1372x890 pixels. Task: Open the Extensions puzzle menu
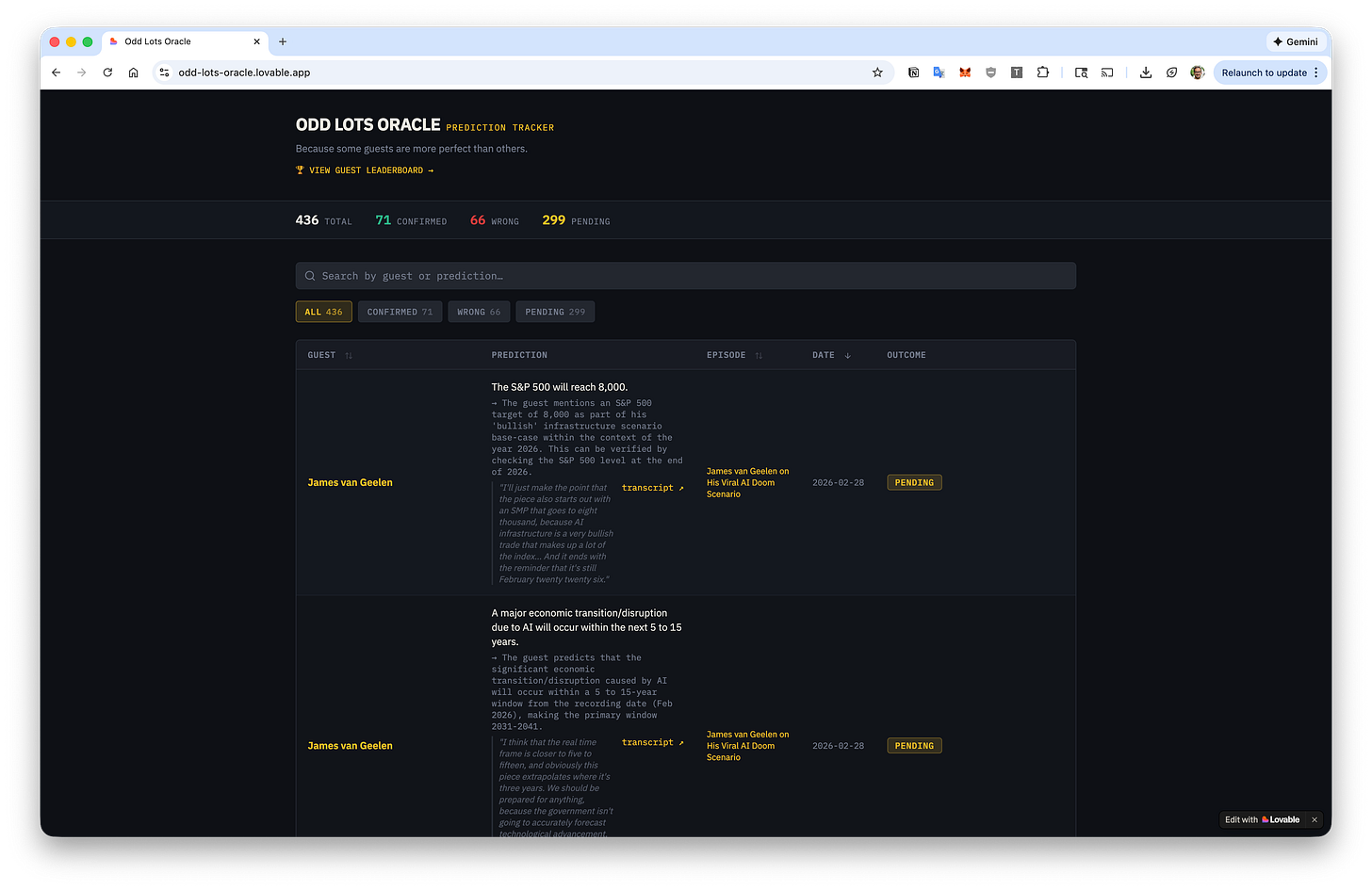tap(1043, 73)
